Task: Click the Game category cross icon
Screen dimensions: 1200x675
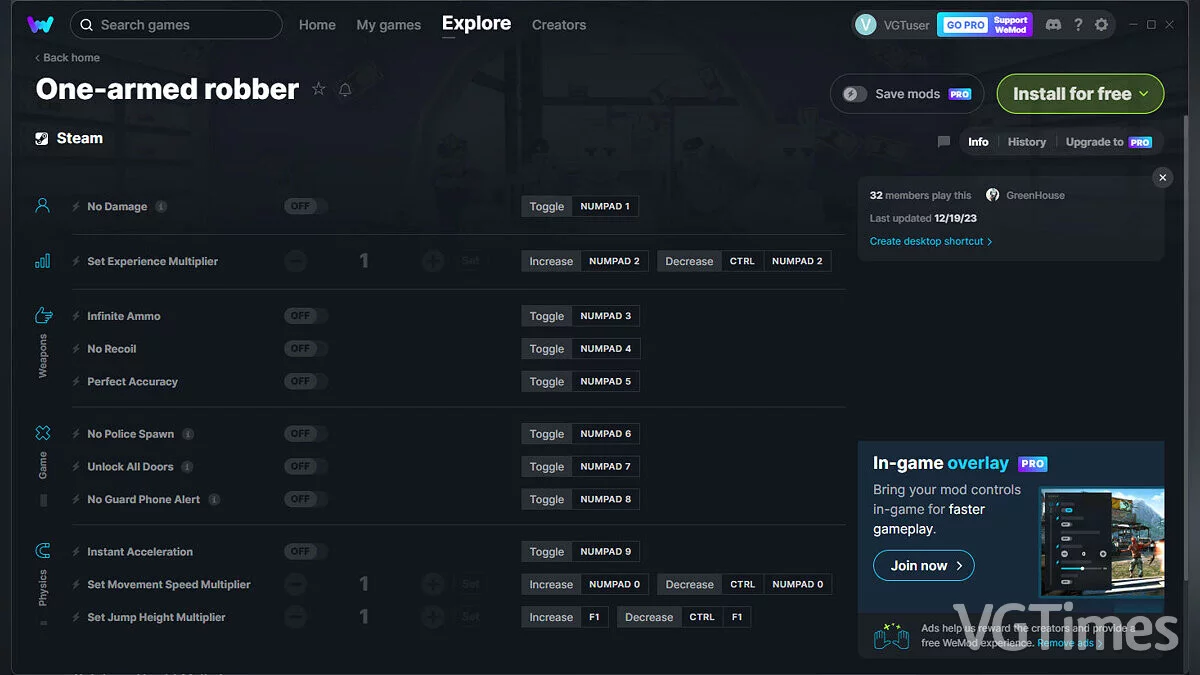Action: point(42,433)
